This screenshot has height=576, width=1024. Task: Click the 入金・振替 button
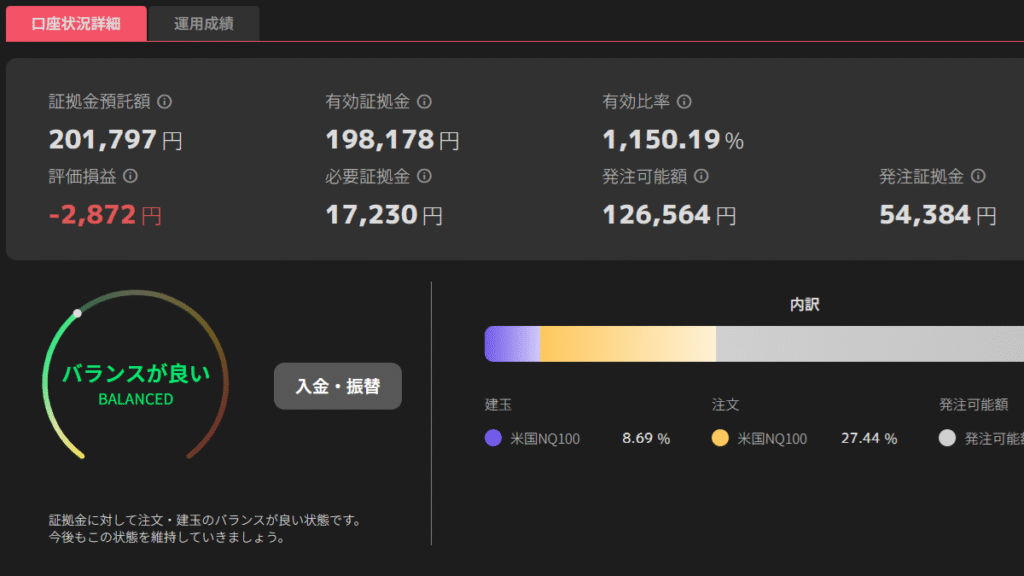point(338,386)
